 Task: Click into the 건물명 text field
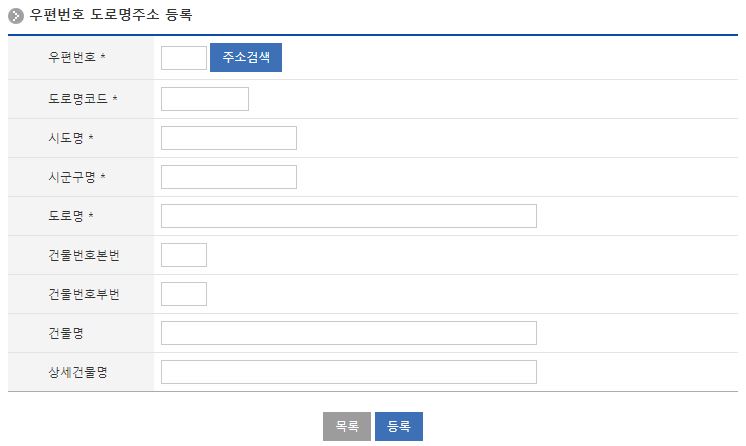click(348, 333)
